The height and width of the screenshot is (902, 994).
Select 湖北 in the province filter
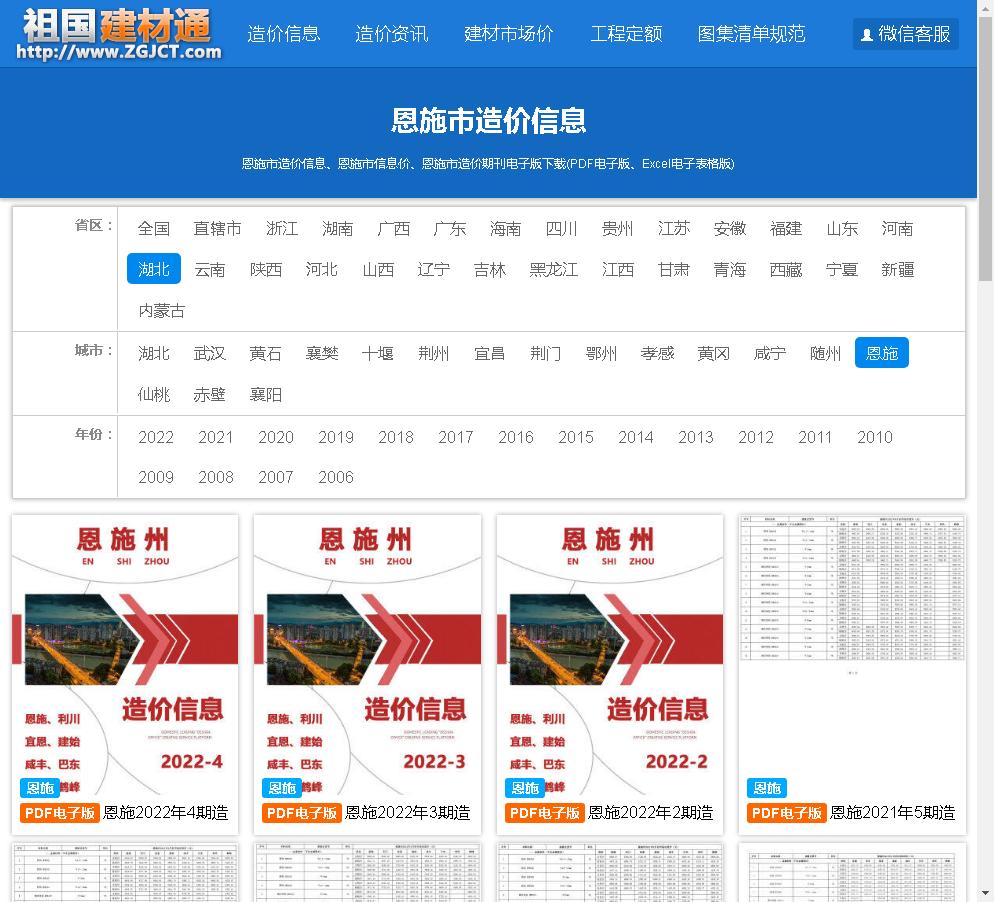[x=153, y=269]
